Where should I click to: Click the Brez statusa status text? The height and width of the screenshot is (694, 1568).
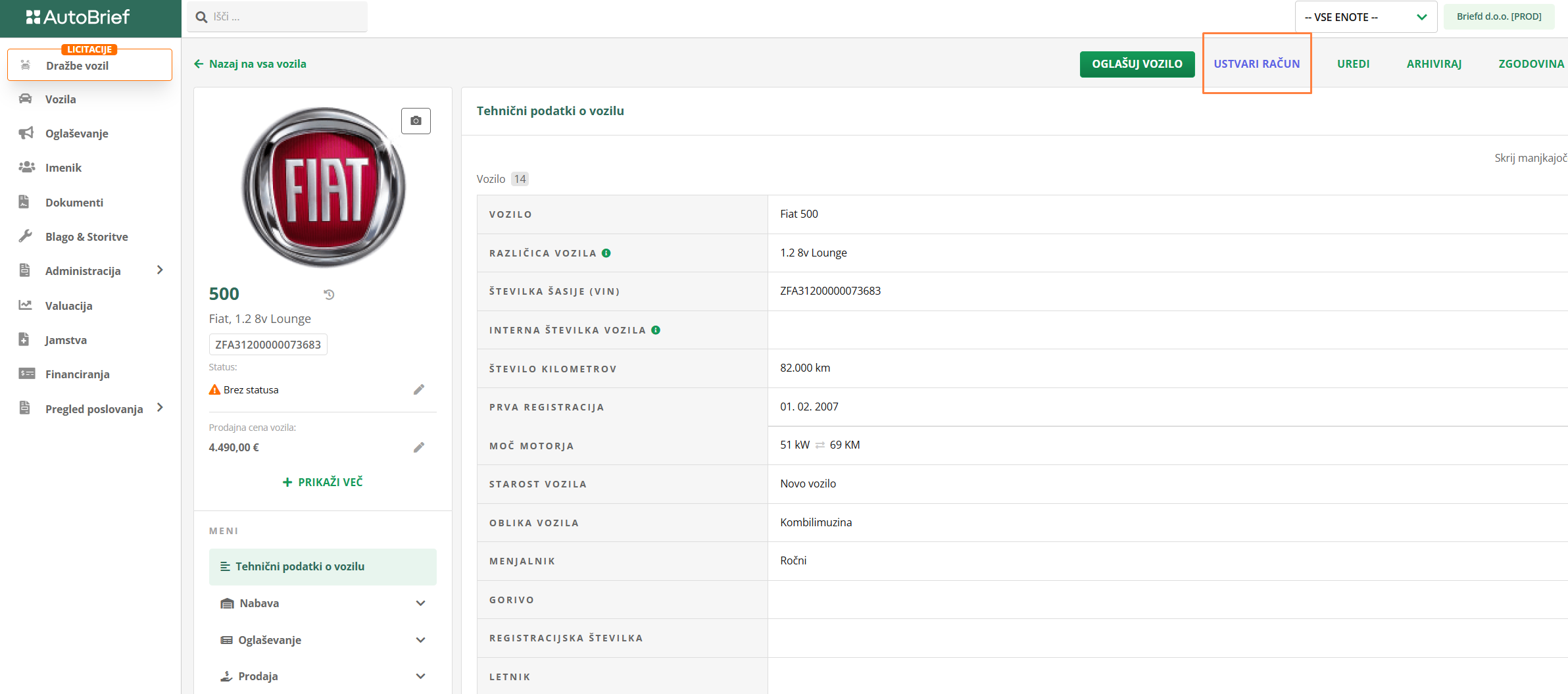point(251,390)
